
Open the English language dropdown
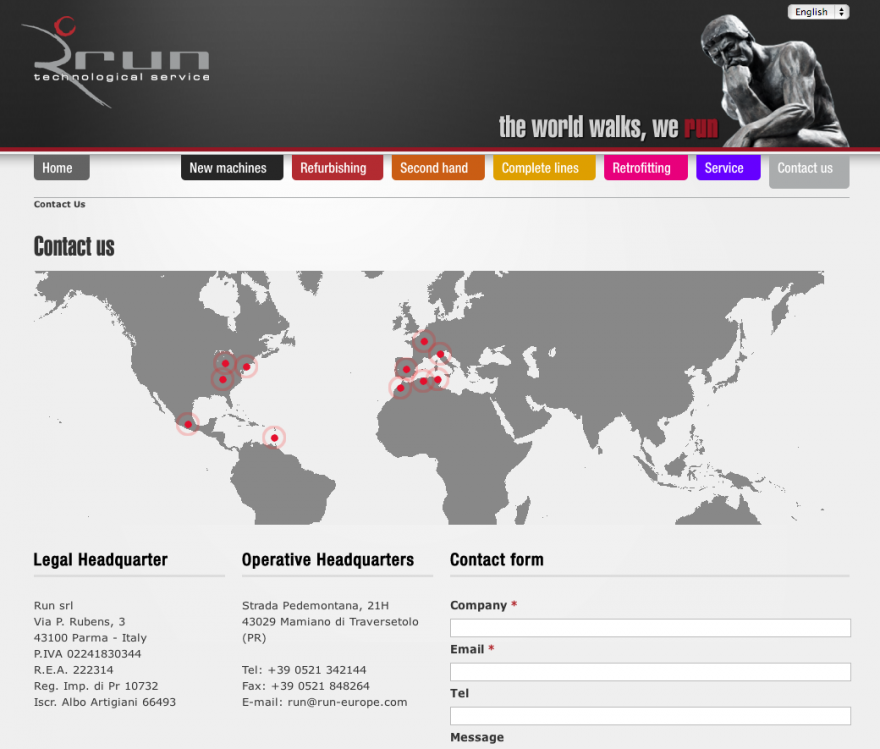(818, 12)
